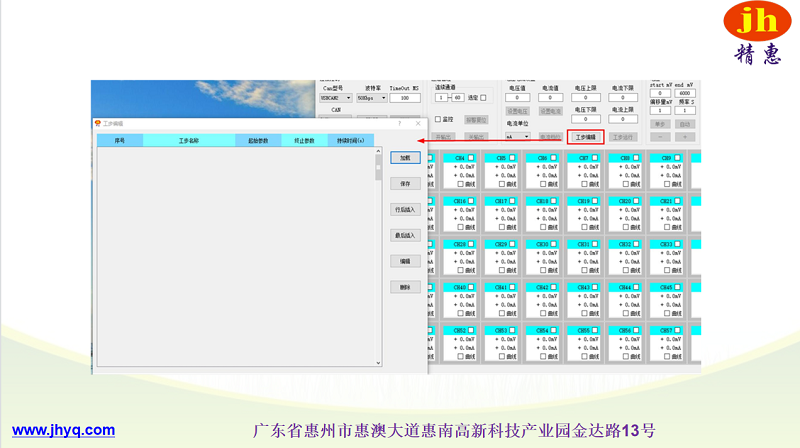Open the www.jhyq.com link

63,431
